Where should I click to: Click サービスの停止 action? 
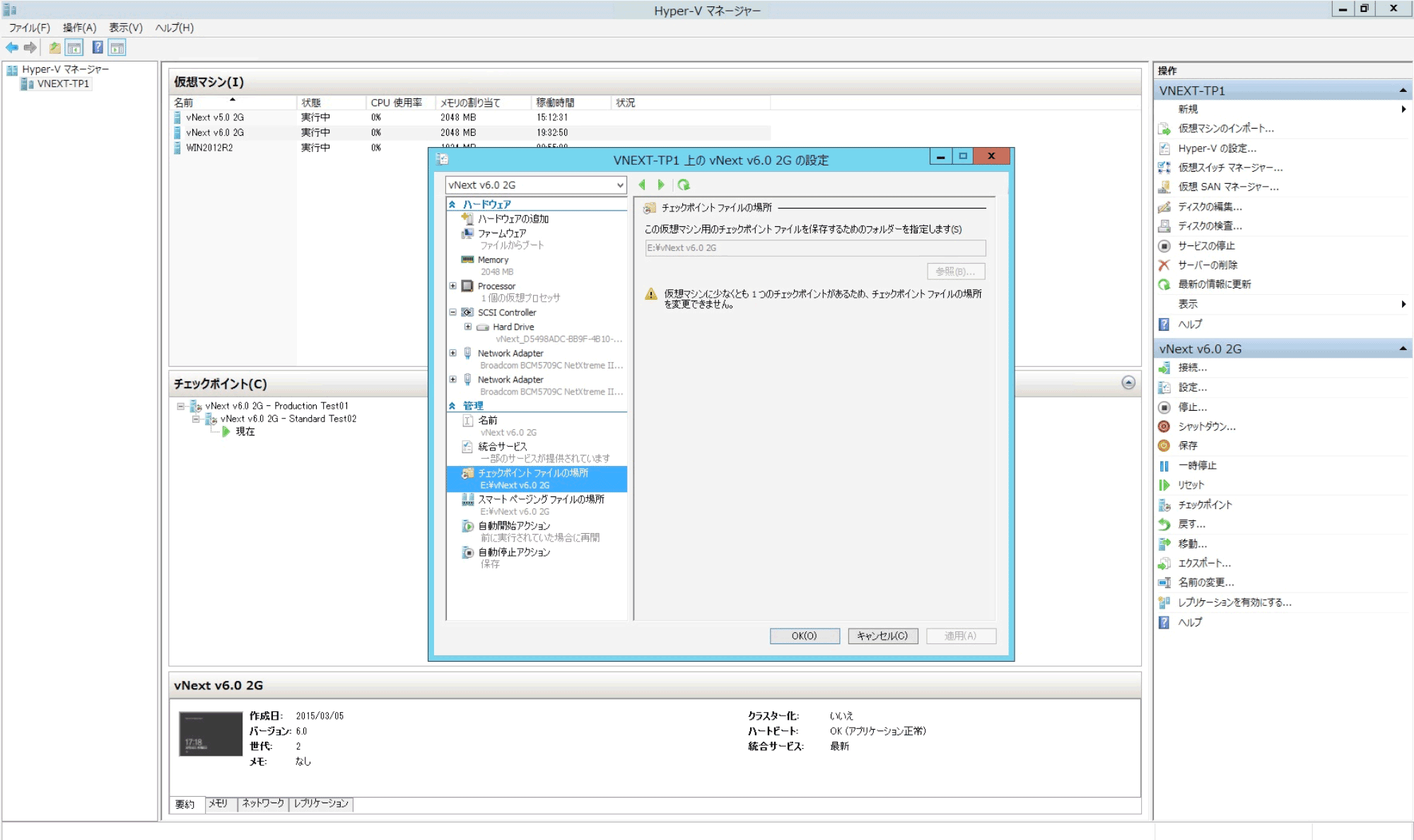pos(1205,245)
